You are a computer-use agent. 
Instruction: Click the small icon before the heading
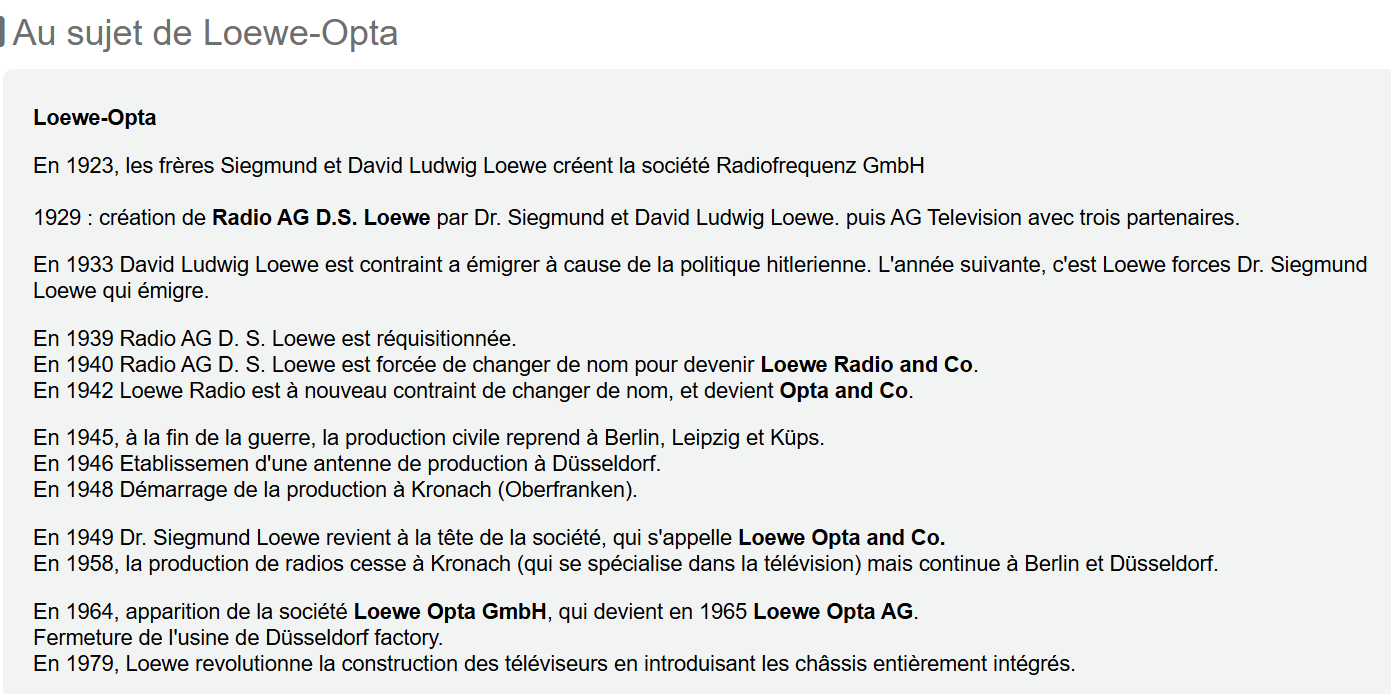click(3, 32)
